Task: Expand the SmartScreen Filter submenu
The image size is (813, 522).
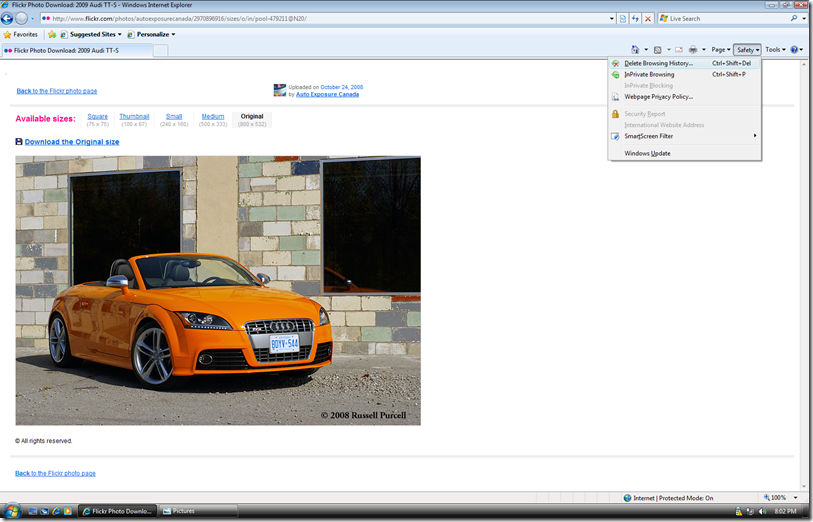Action: click(684, 136)
